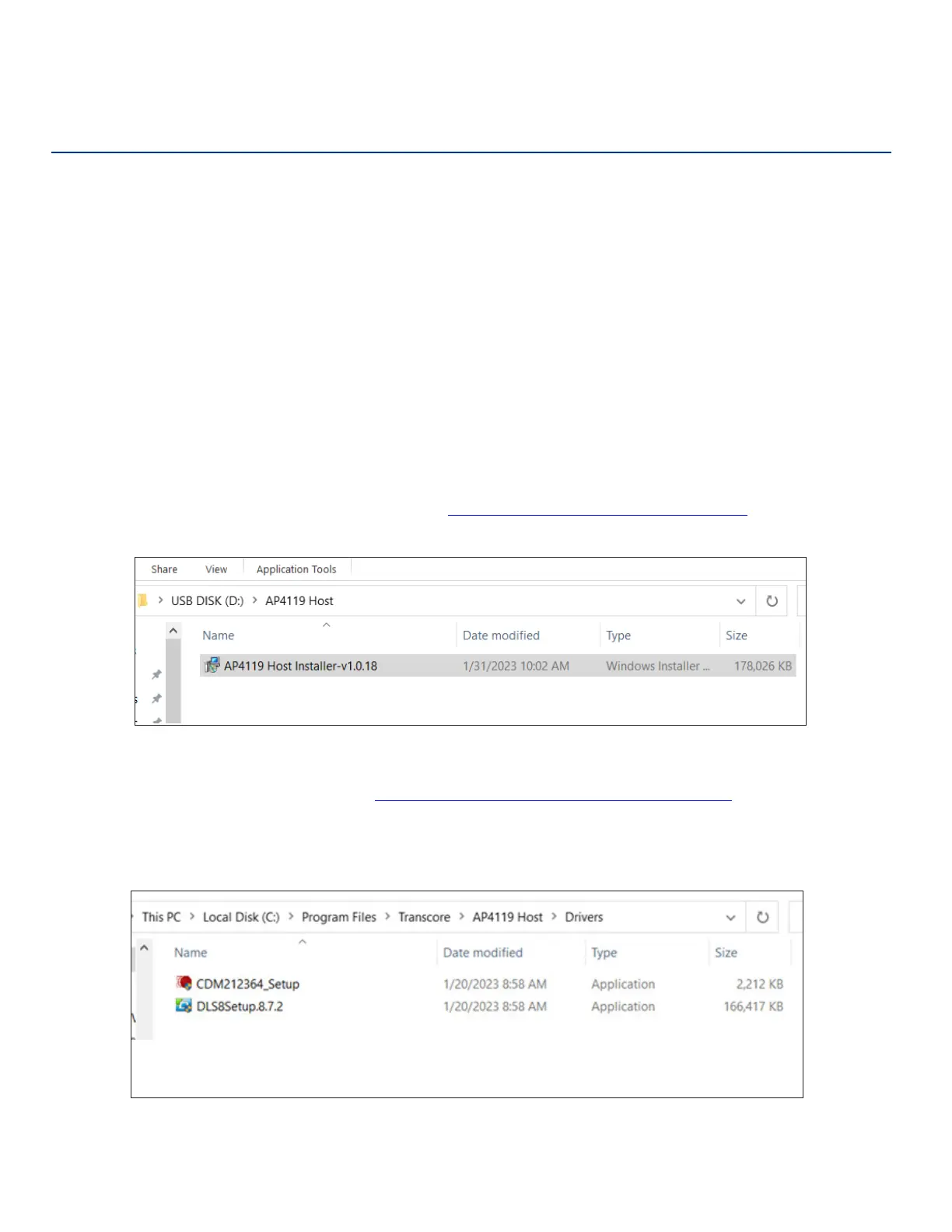Screen dimensions: 952x1232
Task: Go to Transcore breadcrumb
Action: (x=424, y=917)
